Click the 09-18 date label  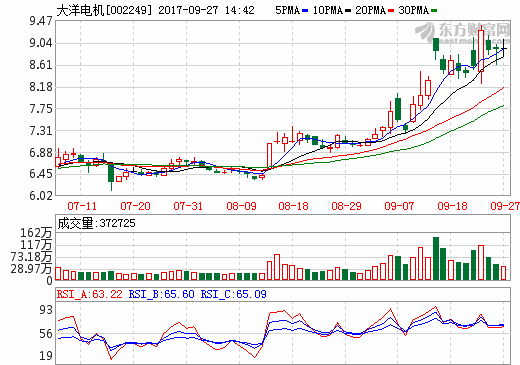[453, 206]
